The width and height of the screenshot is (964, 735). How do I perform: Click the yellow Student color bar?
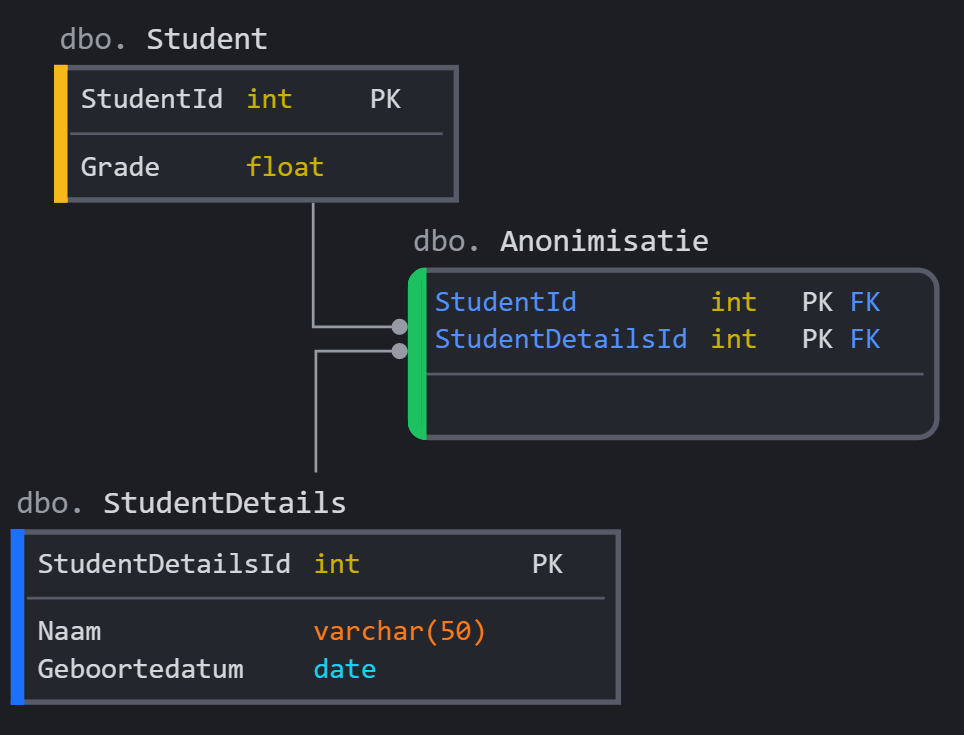(61, 134)
